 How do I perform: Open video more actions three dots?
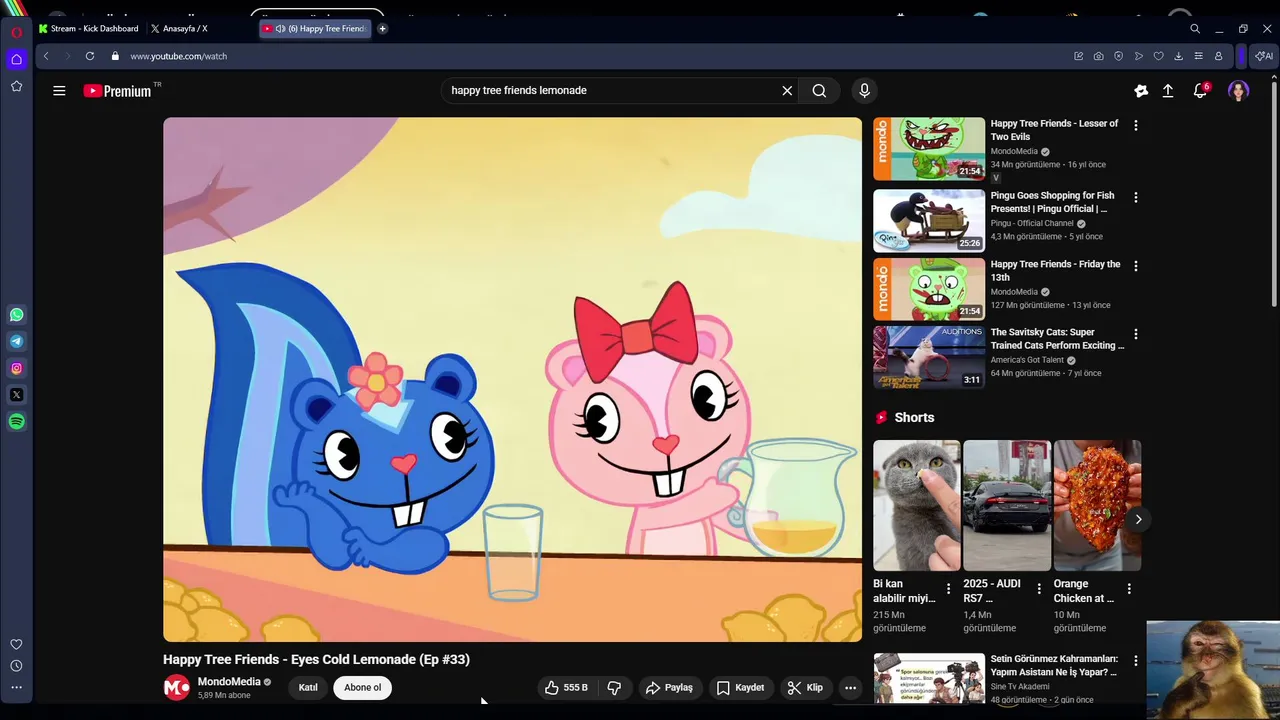tap(850, 688)
